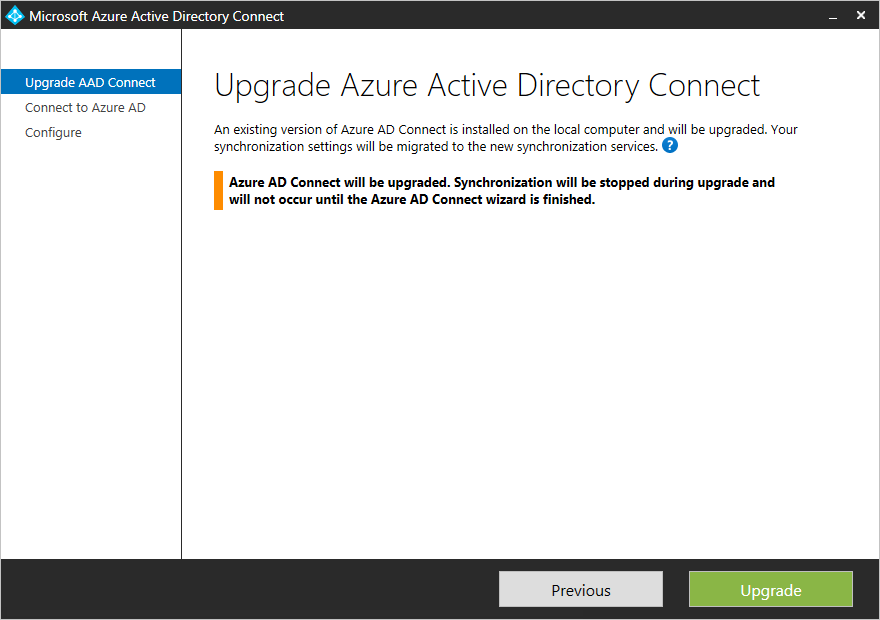Click the X icon to close the wizard
This screenshot has height=620, width=880.
pyautogui.click(x=861, y=15)
